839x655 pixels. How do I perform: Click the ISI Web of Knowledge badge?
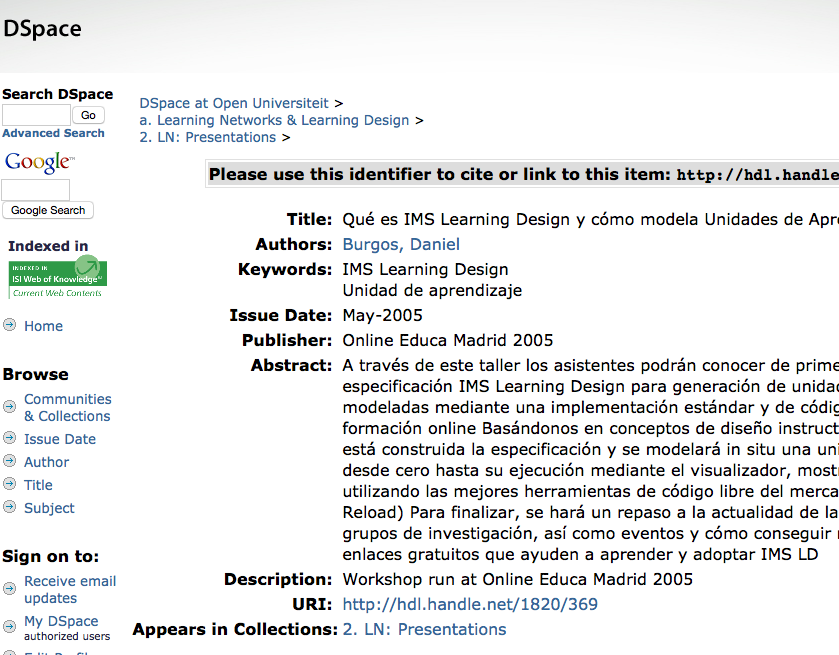click(x=57, y=278)
